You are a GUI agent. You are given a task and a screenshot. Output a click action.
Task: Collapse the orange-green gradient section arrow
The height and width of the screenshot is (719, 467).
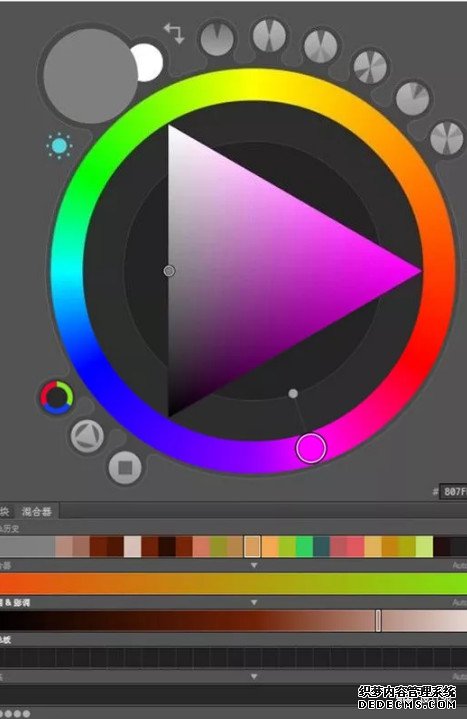pyautogui.click(x=254, y=565)
